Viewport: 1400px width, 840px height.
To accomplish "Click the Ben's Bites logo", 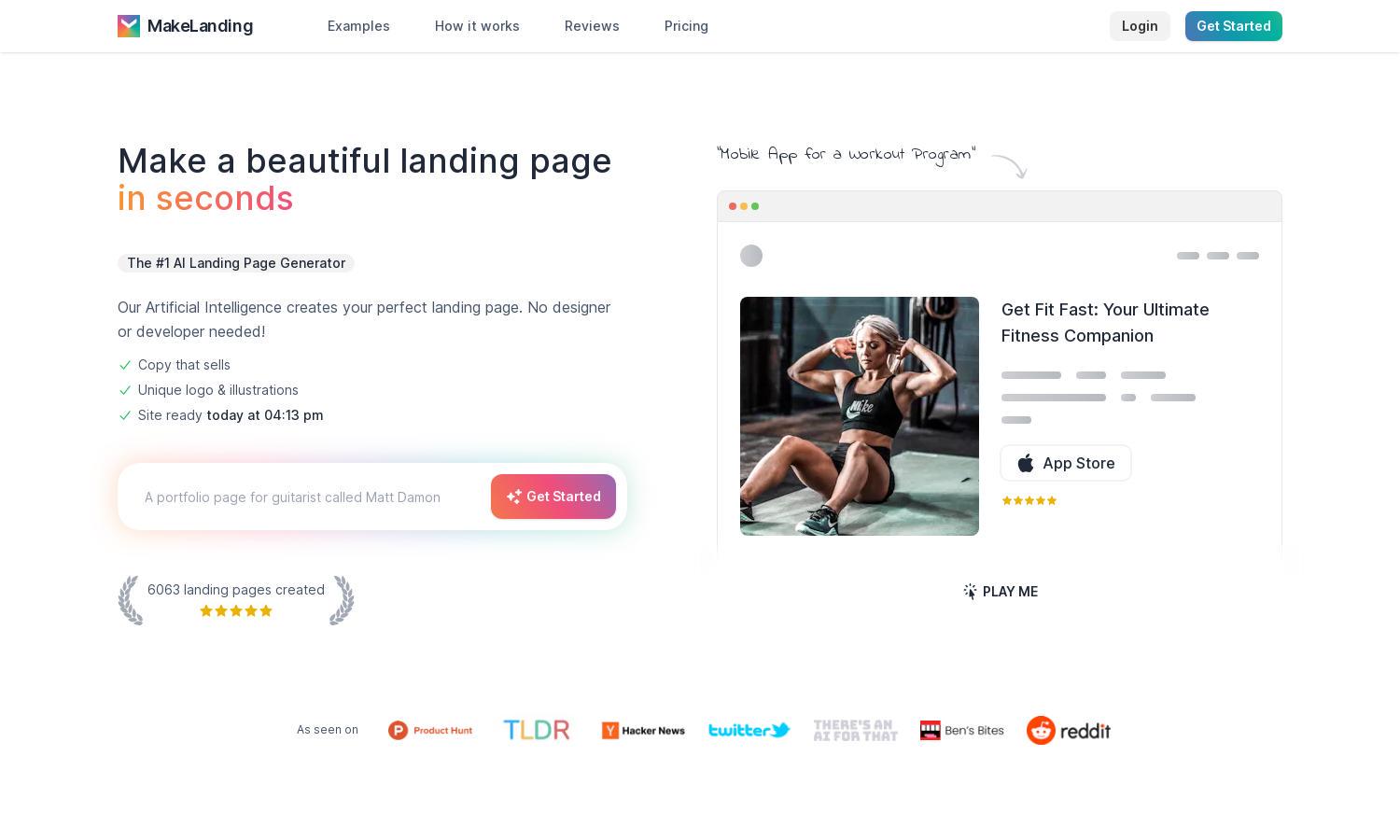I will click(962, 730).
